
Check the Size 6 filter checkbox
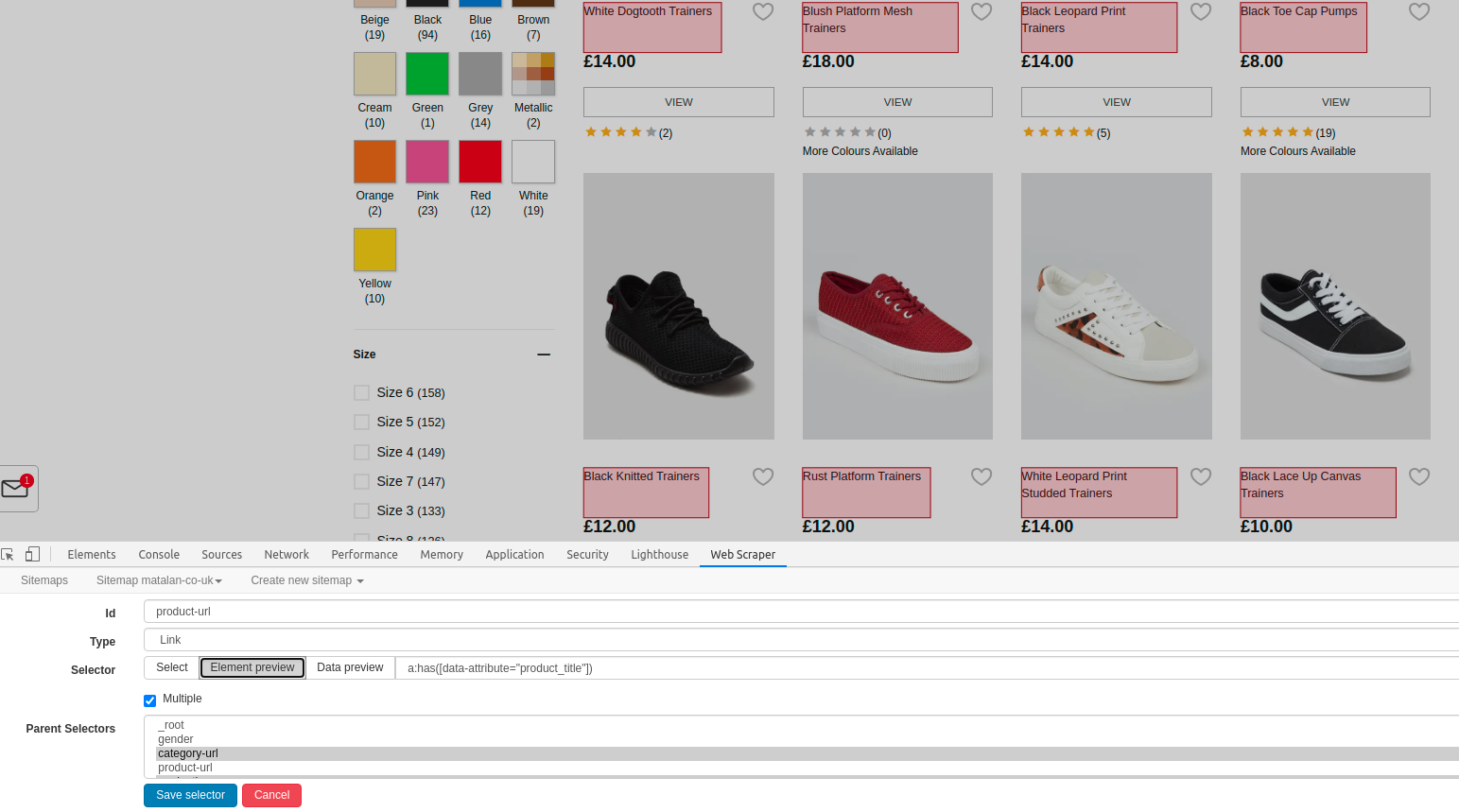click(x=361, y=392)
